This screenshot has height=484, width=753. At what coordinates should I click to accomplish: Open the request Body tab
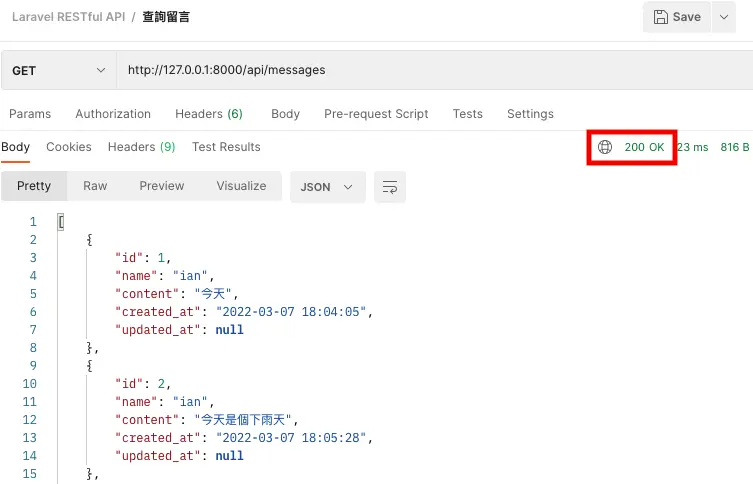285,114
